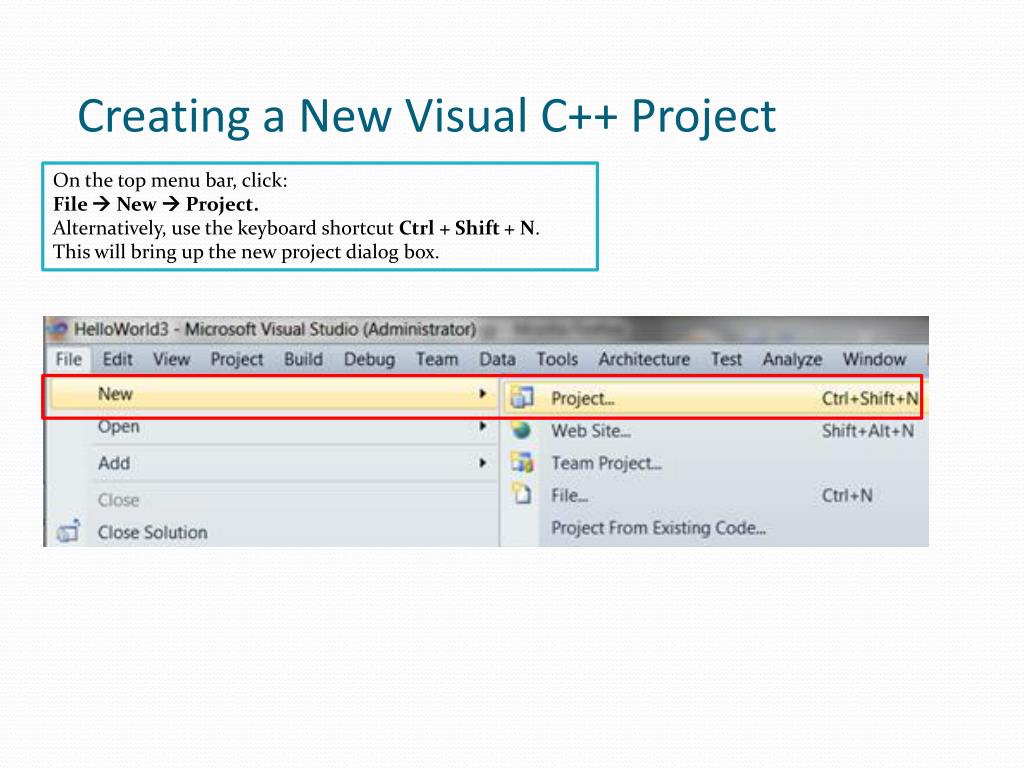Image resolution: width=1024 pixels, height=768 pixels.
Task: Click the Ctrl+N shortcut text
Action: [847, 496]
